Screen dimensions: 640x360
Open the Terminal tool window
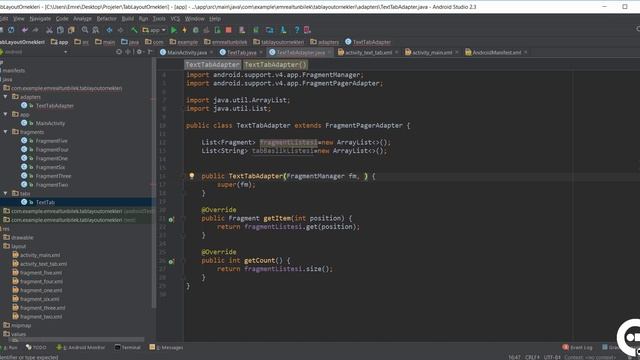pyautogui.click(x=128, y=347)
